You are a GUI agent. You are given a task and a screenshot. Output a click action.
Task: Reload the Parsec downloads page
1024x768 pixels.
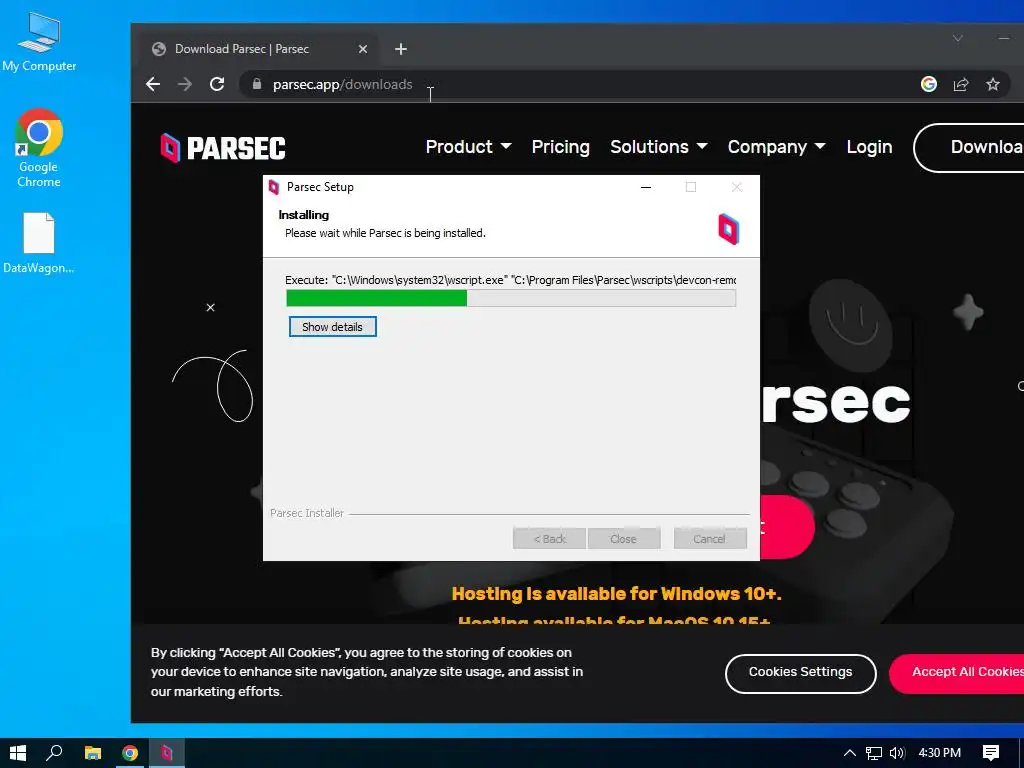tap(217, 84)
